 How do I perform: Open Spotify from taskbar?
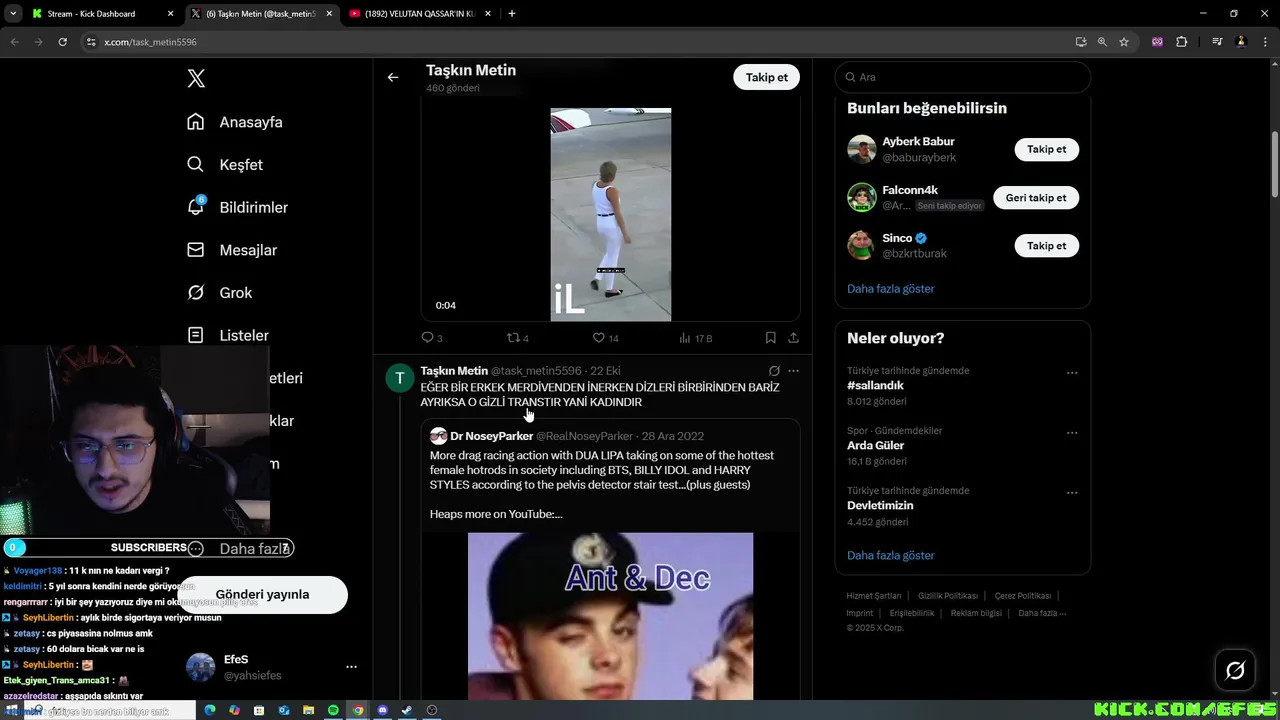[x=333, y=710]
